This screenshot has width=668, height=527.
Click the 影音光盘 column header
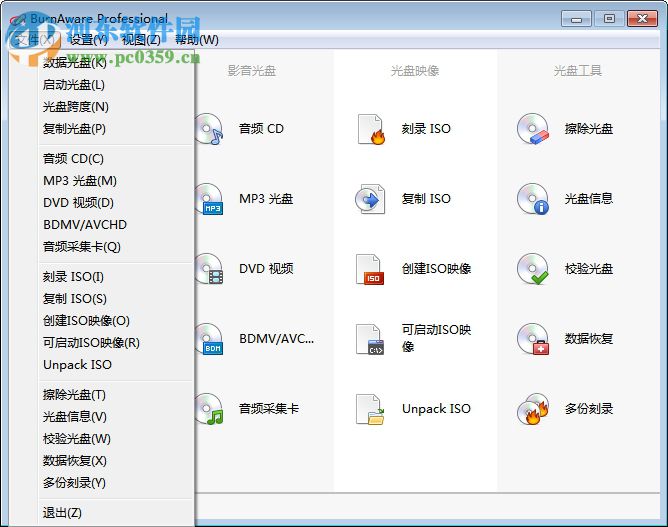coord(252,71)
